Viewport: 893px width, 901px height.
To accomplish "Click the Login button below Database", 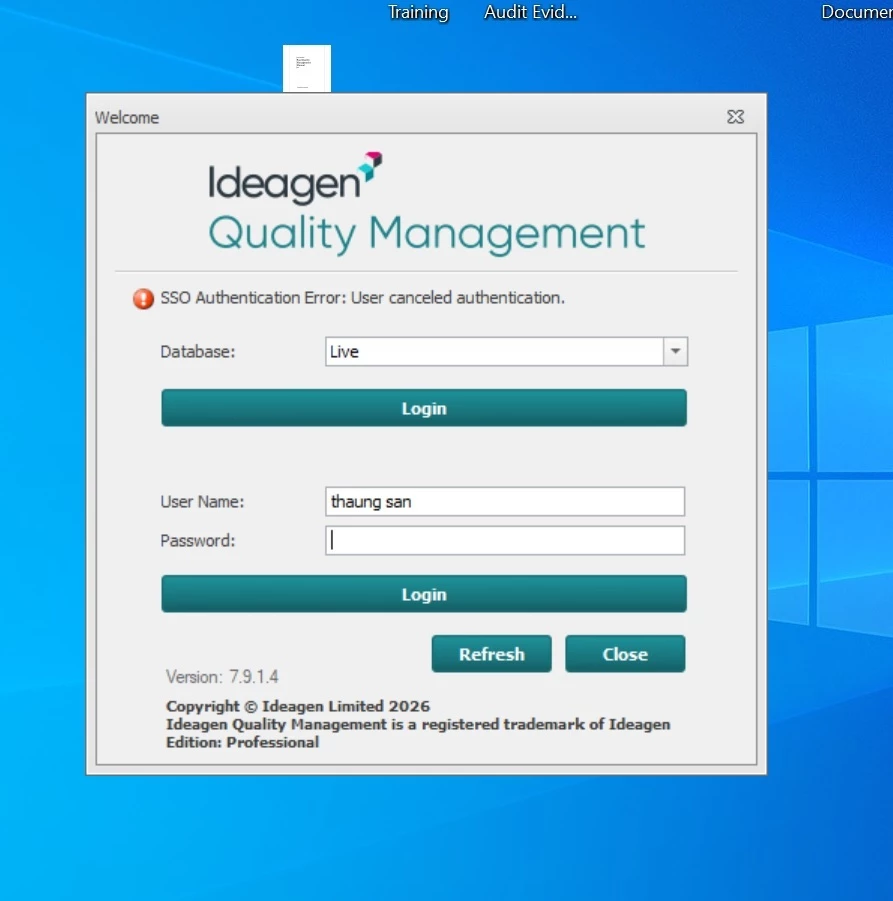I will [424, 408].
